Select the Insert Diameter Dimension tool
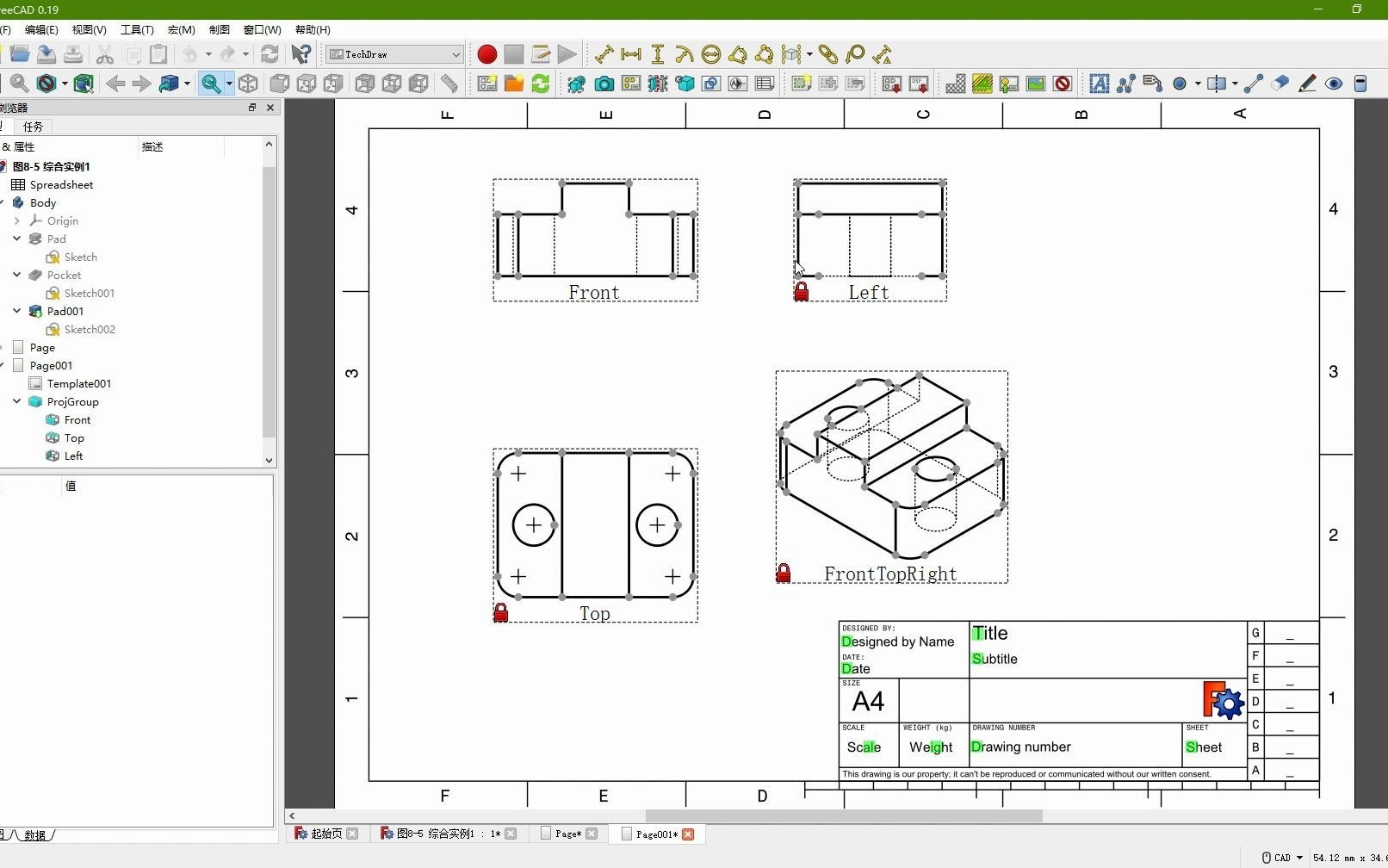 [711, 54]
